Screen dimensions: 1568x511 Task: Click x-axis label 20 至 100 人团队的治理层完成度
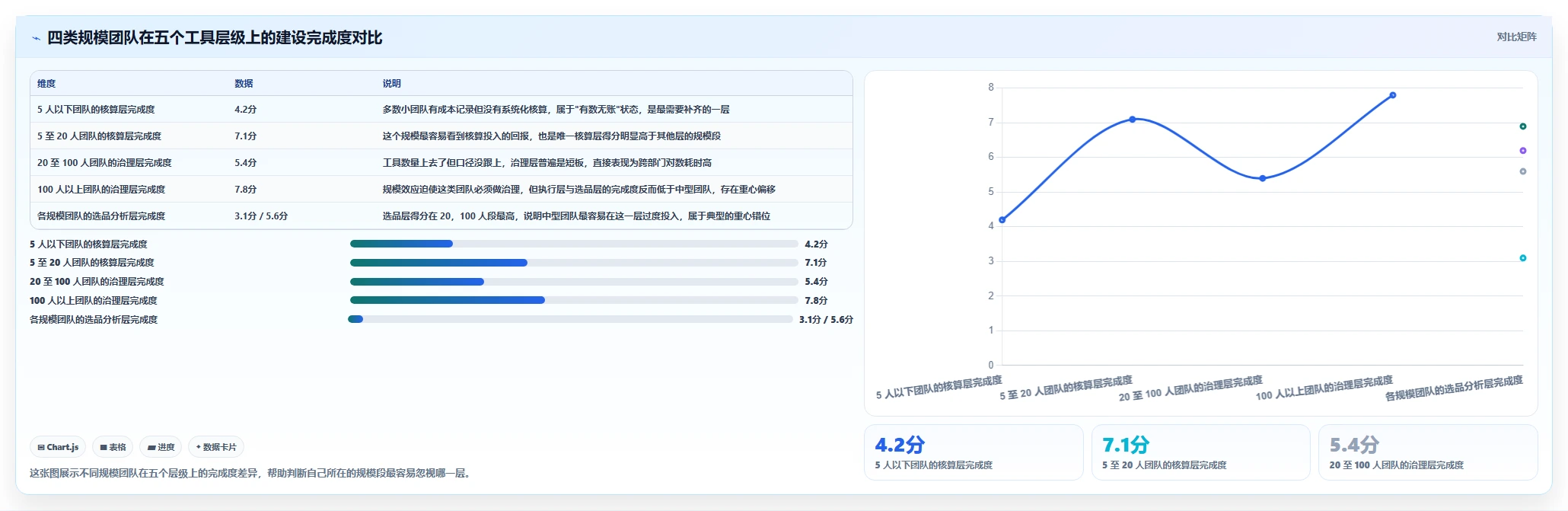click(x=1190, y=388)
